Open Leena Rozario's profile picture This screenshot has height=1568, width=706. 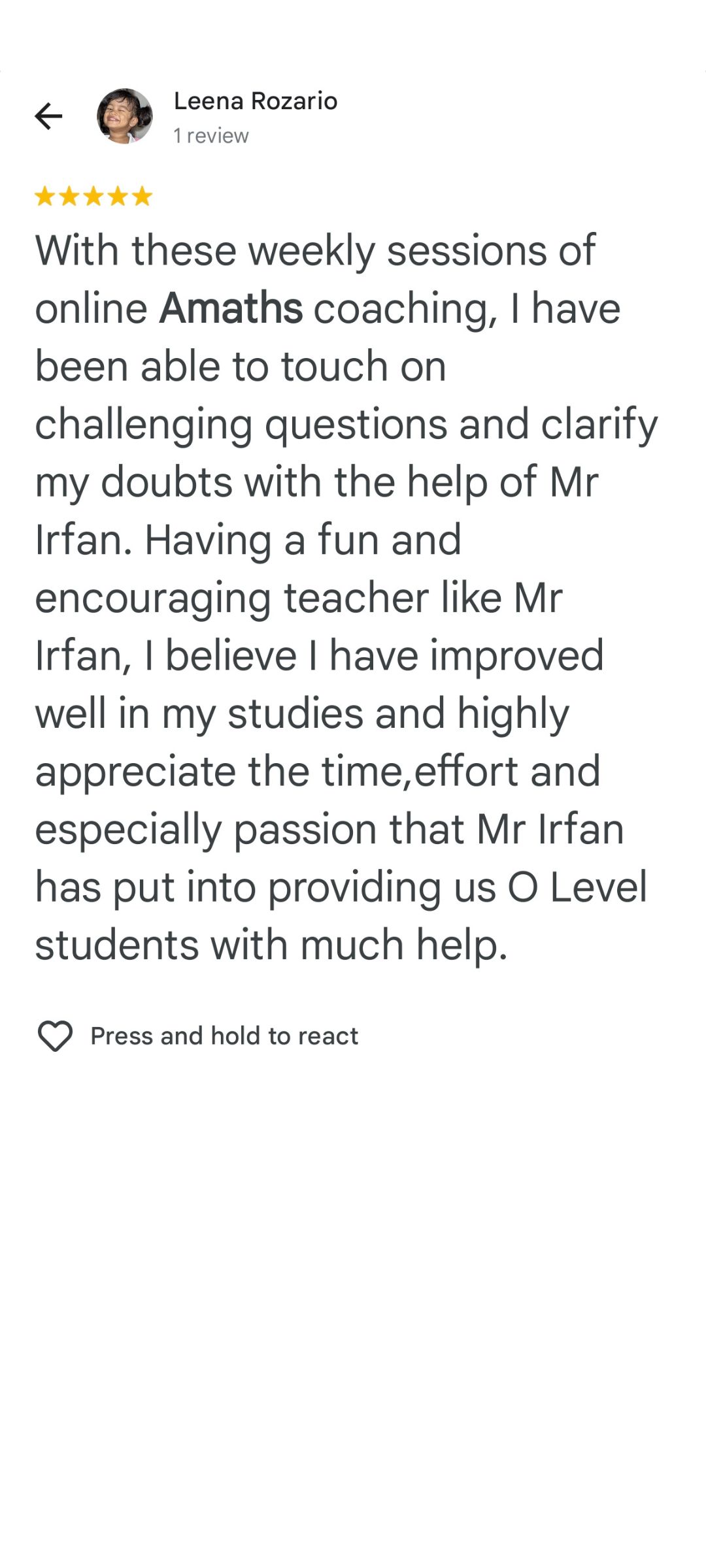[125, 116]
